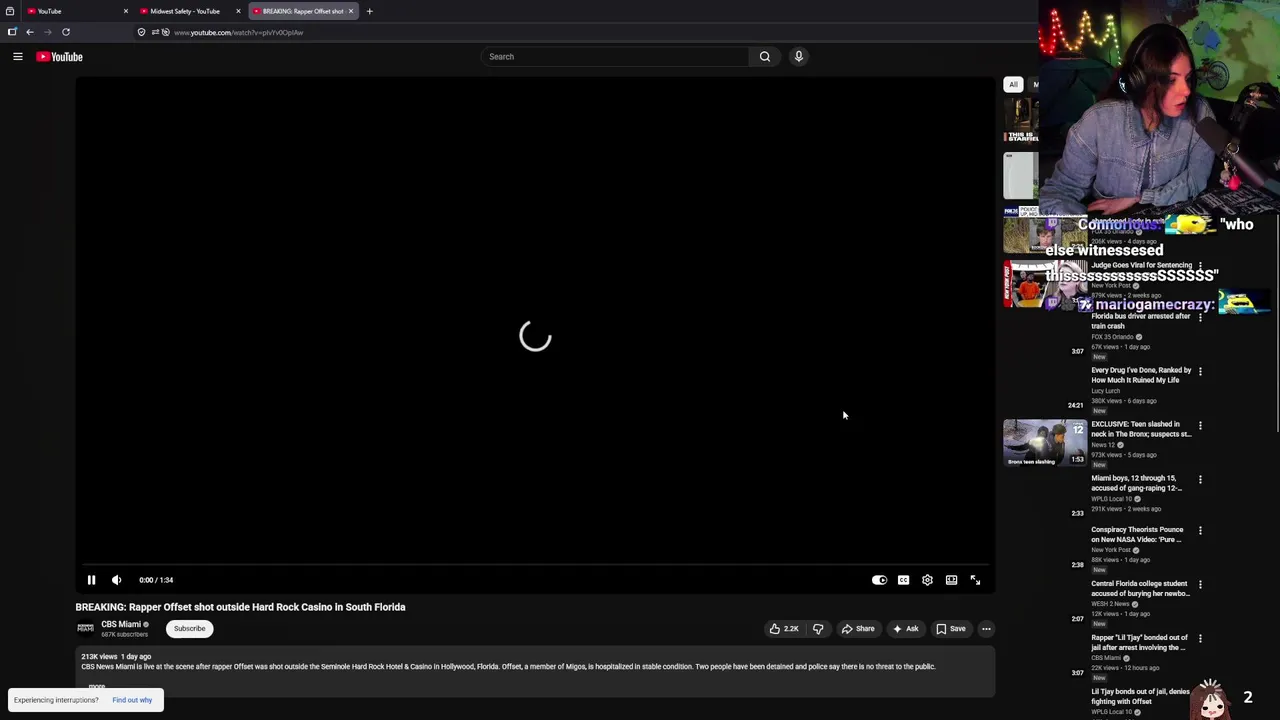Pause the video playback

click(x=91, y=580)
